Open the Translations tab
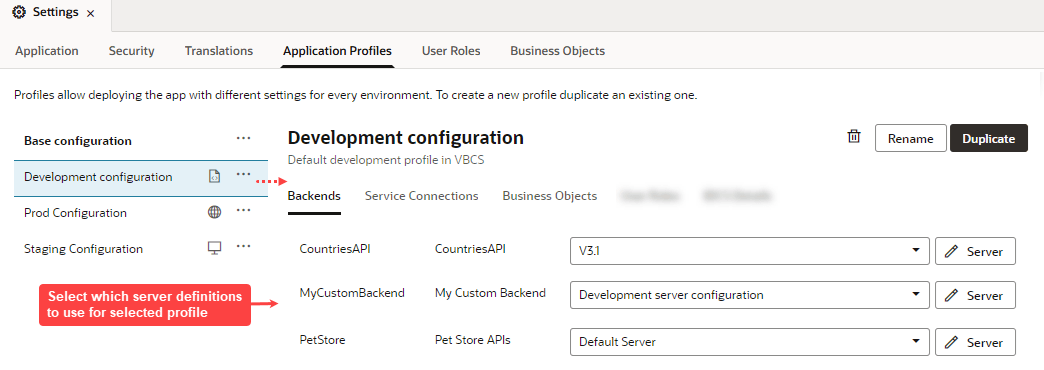The width and height of the screenshot is (1044, 370). [219, 51]
